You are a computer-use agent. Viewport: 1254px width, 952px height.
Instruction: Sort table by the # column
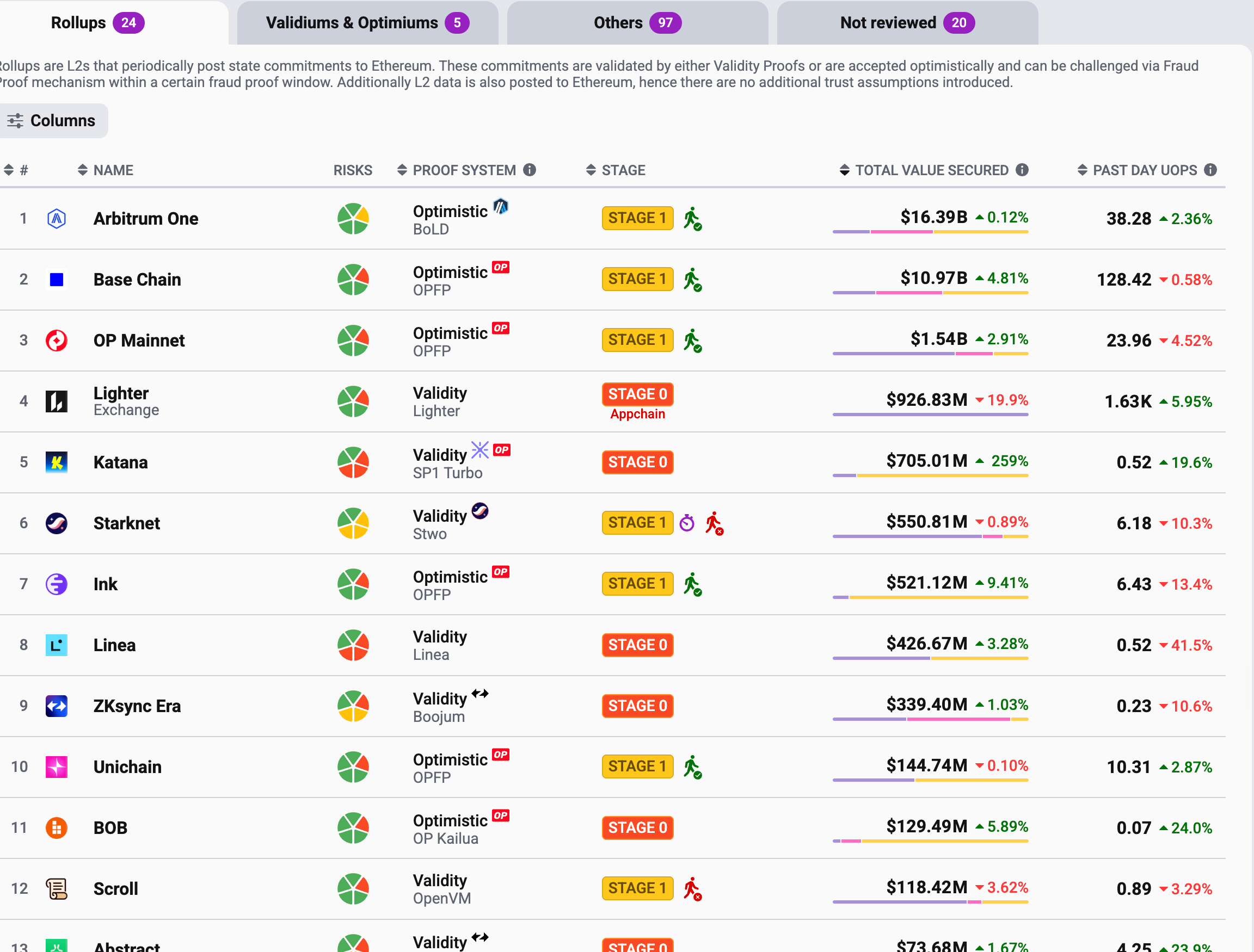click(16, 170)
